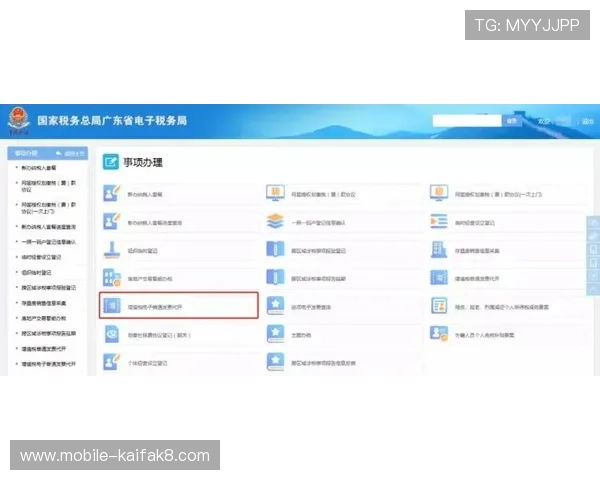Open 新办纳税人套餐进度查询 icon in grid

click(111, 222)
